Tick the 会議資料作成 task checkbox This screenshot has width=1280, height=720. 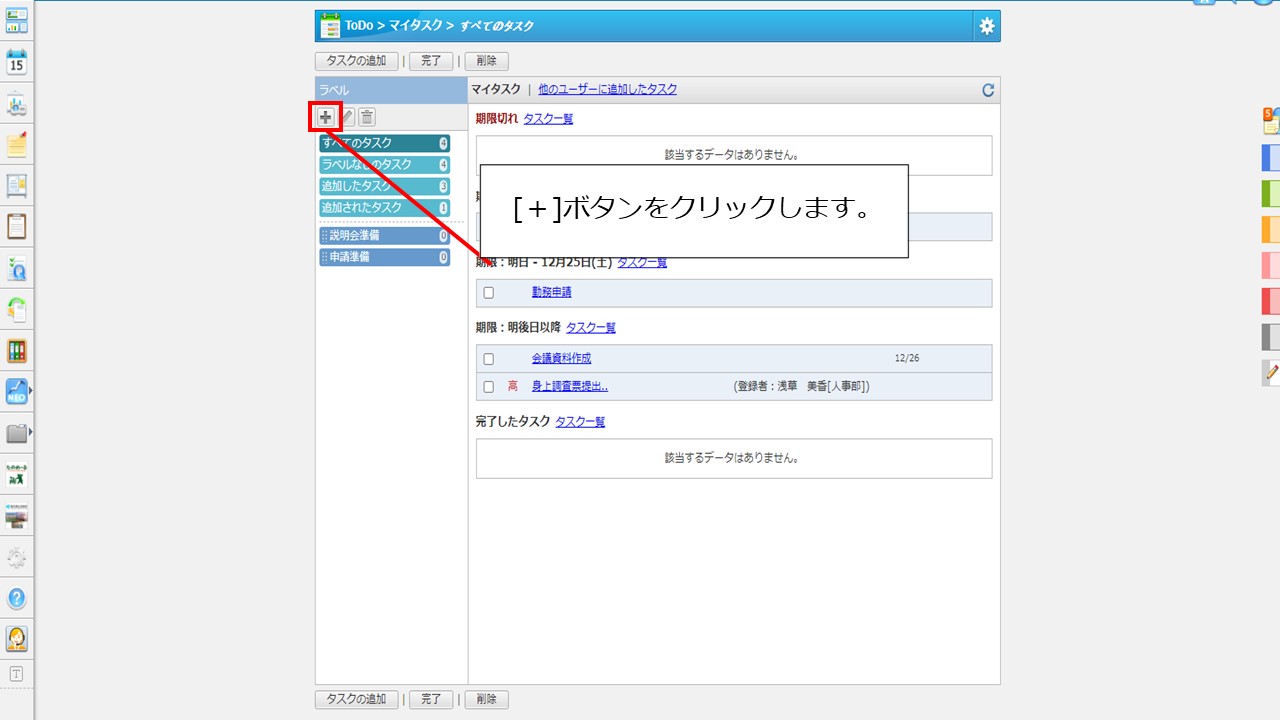point(489,359)
